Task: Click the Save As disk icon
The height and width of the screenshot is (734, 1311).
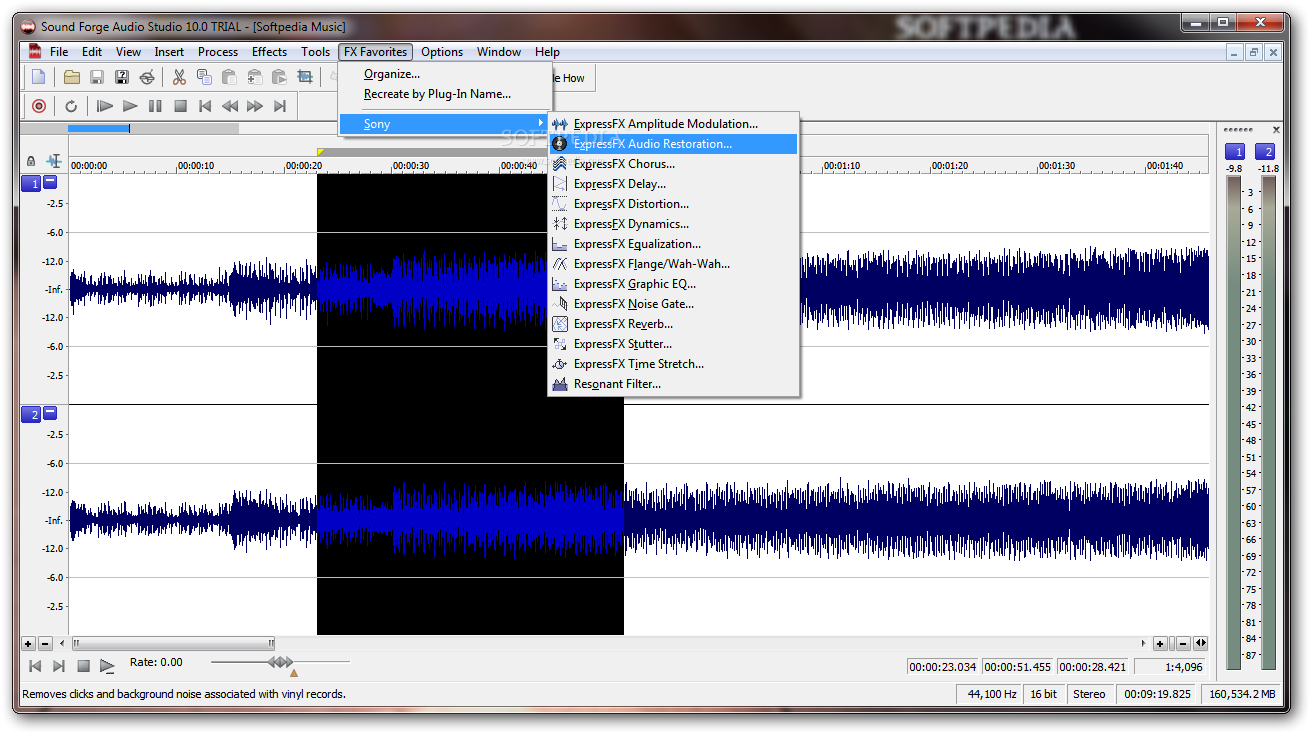Action: (122, 77)
